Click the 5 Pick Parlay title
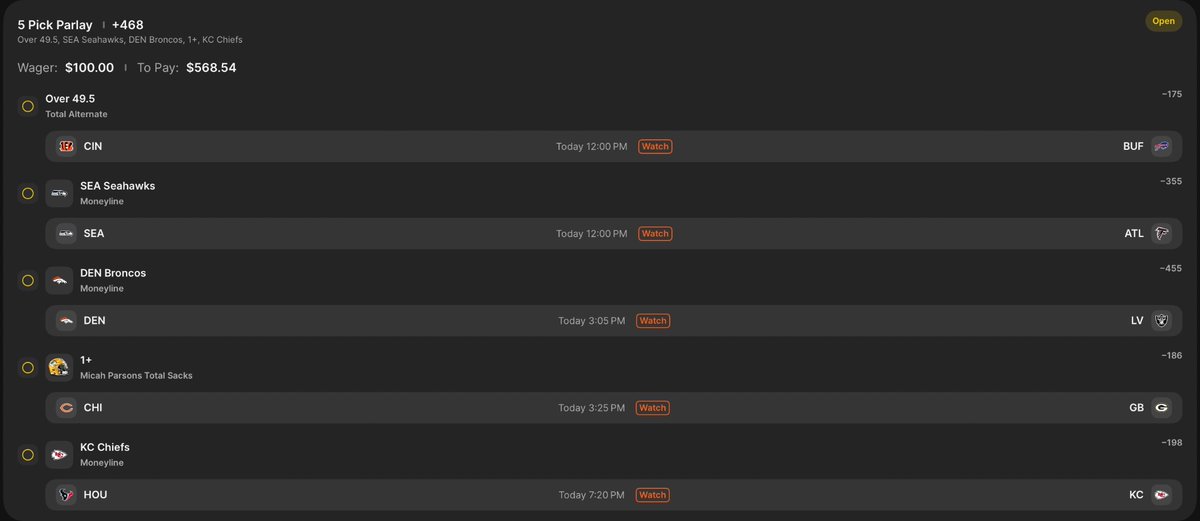Viewport: 1200px width, 521px height. (55, 24)
